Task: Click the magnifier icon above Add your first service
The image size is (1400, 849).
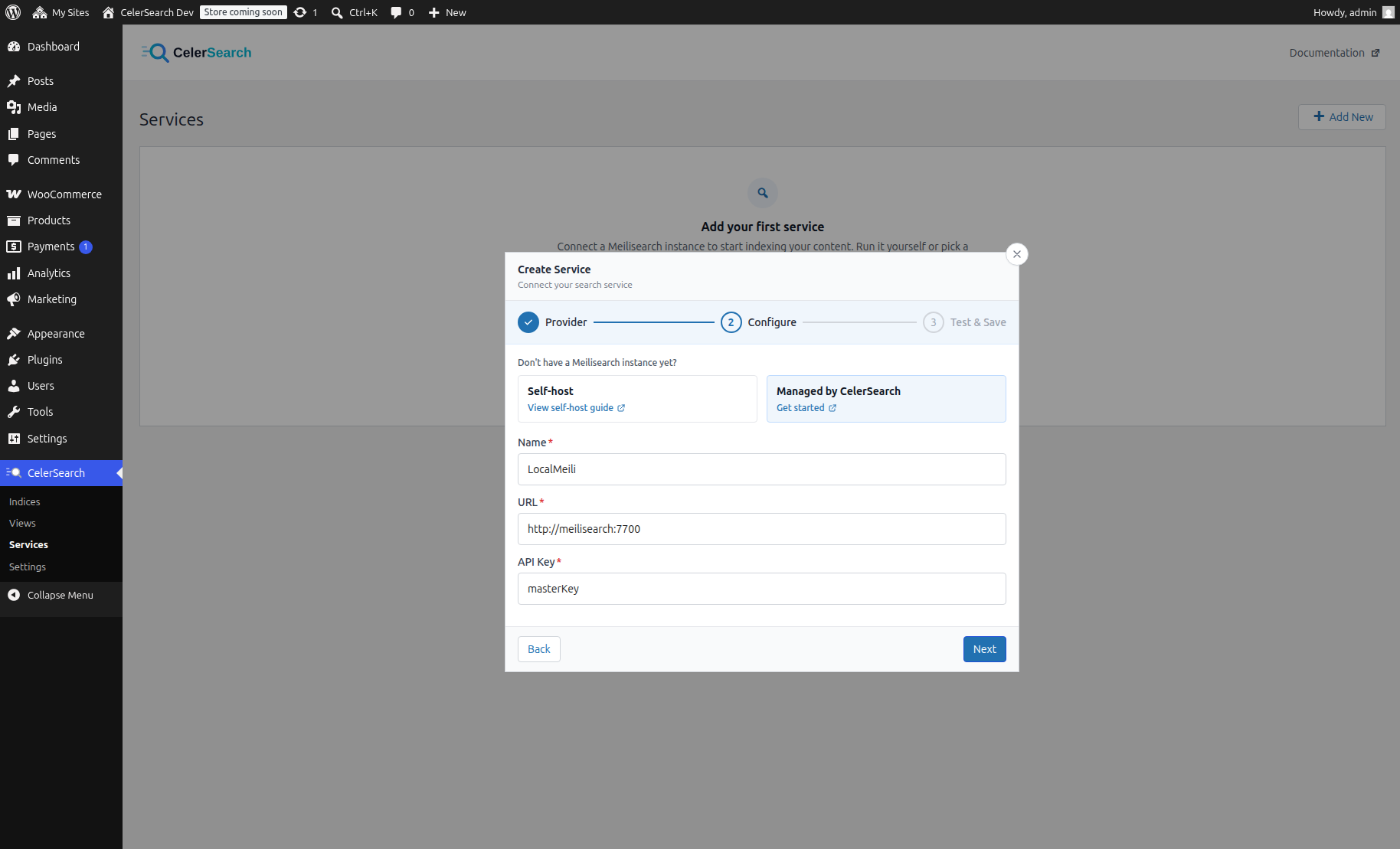Action: [763, 193]
